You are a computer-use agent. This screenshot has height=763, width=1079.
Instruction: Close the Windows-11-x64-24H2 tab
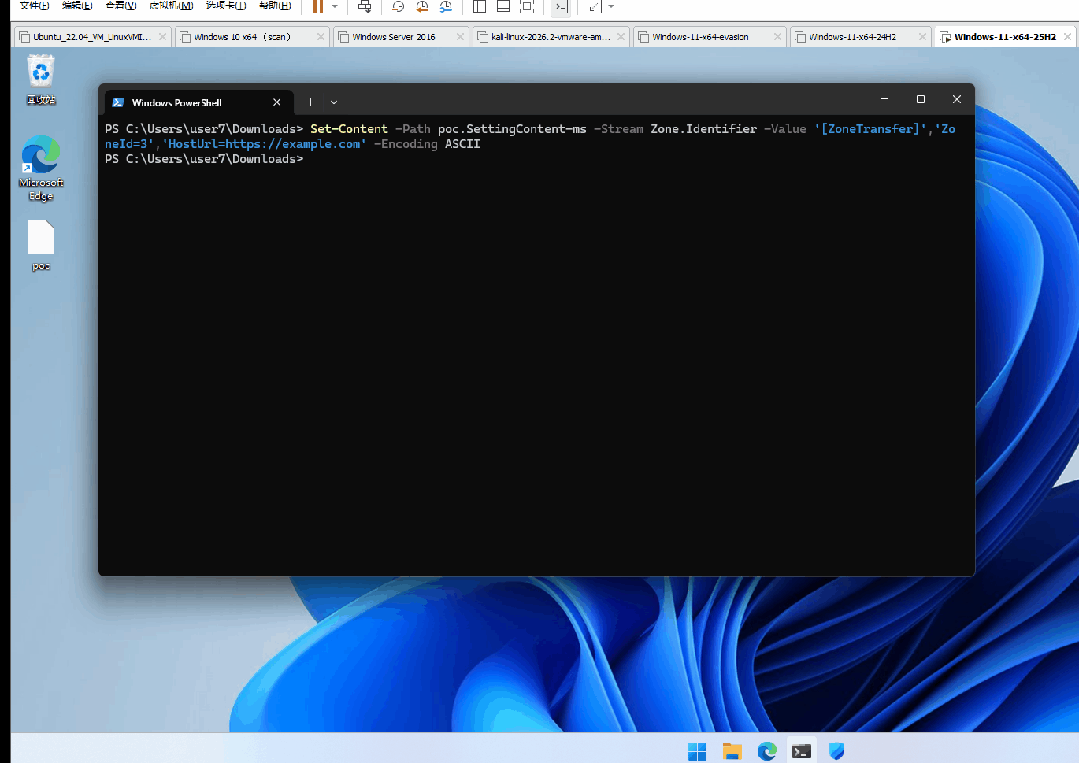(922, 36)
